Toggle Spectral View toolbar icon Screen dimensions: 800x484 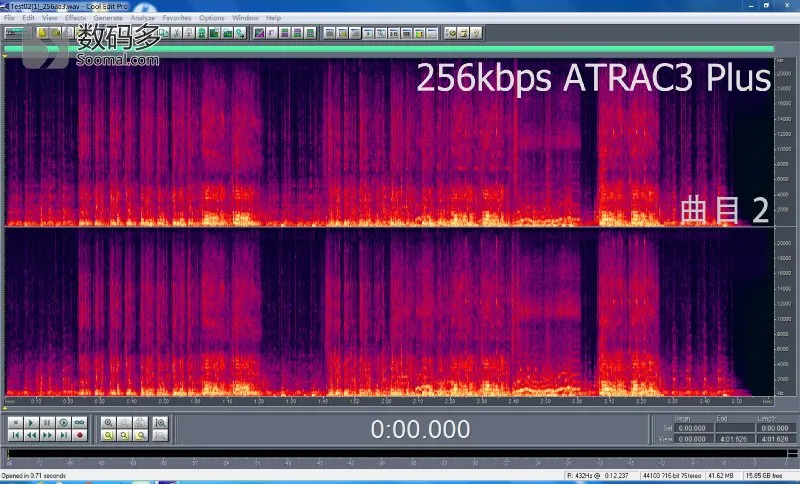coord(259,33)
